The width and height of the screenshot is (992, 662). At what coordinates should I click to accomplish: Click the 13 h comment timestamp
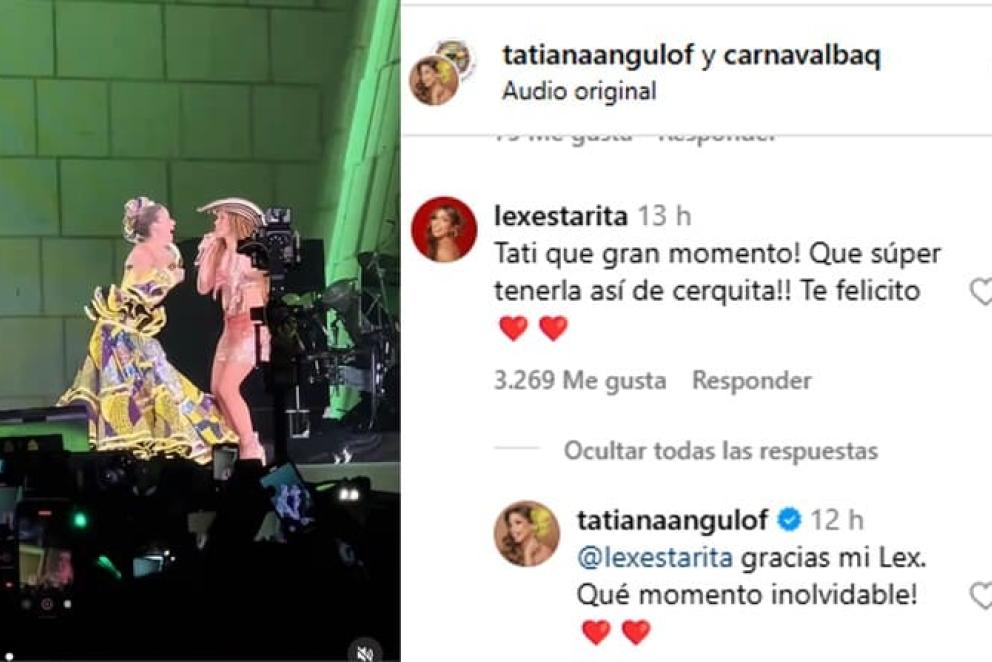pos(664,216)
